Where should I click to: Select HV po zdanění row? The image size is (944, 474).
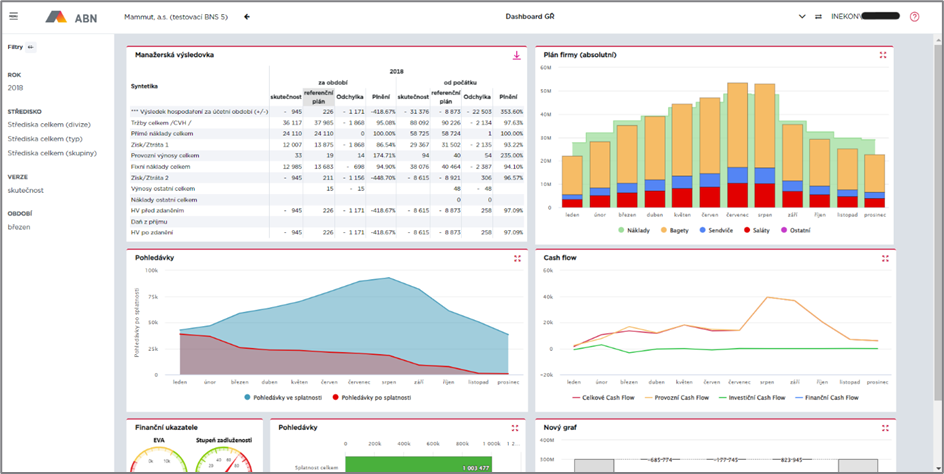coord(327,232)
